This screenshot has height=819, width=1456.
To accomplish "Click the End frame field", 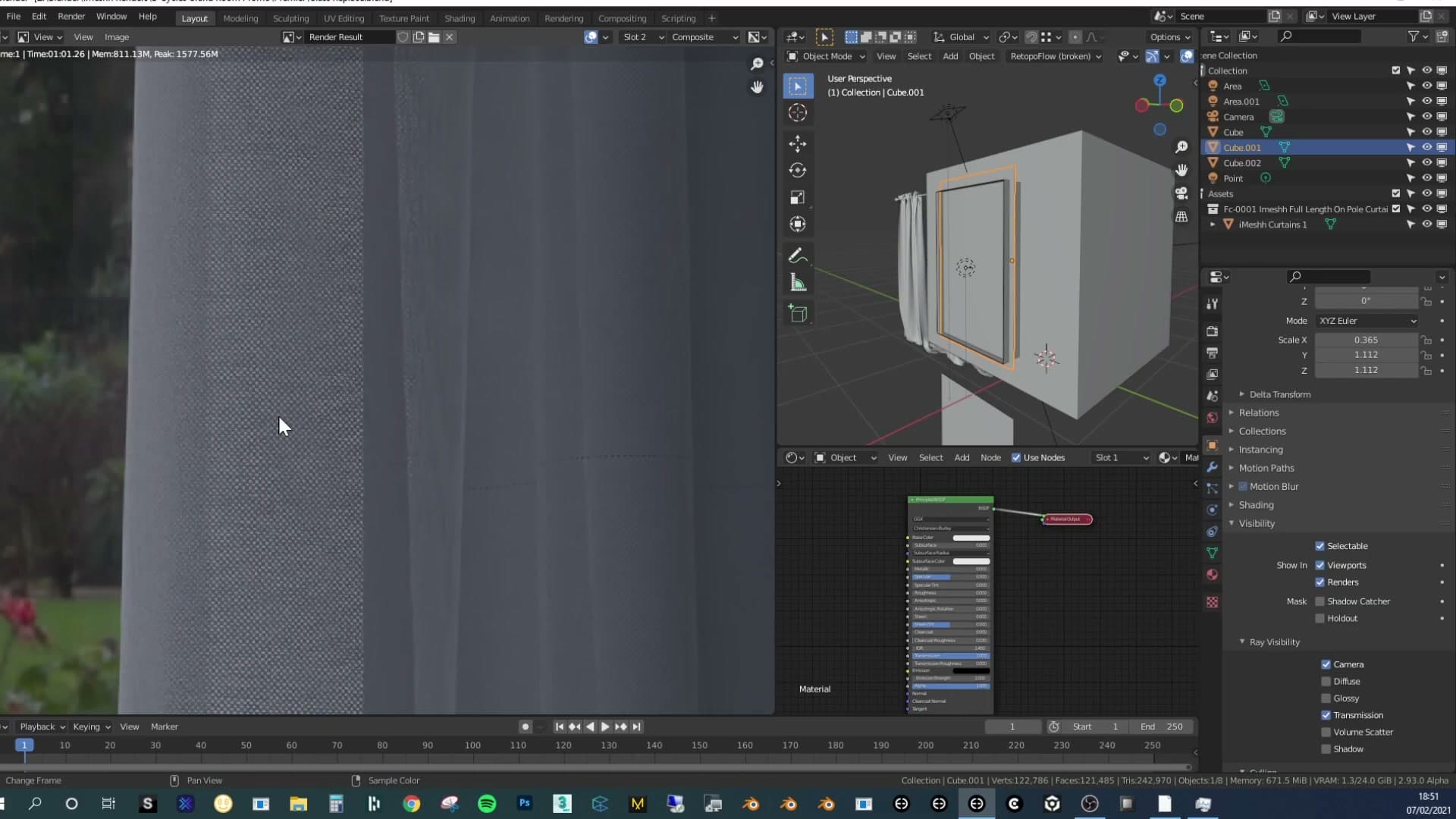I will point(1162,726).
